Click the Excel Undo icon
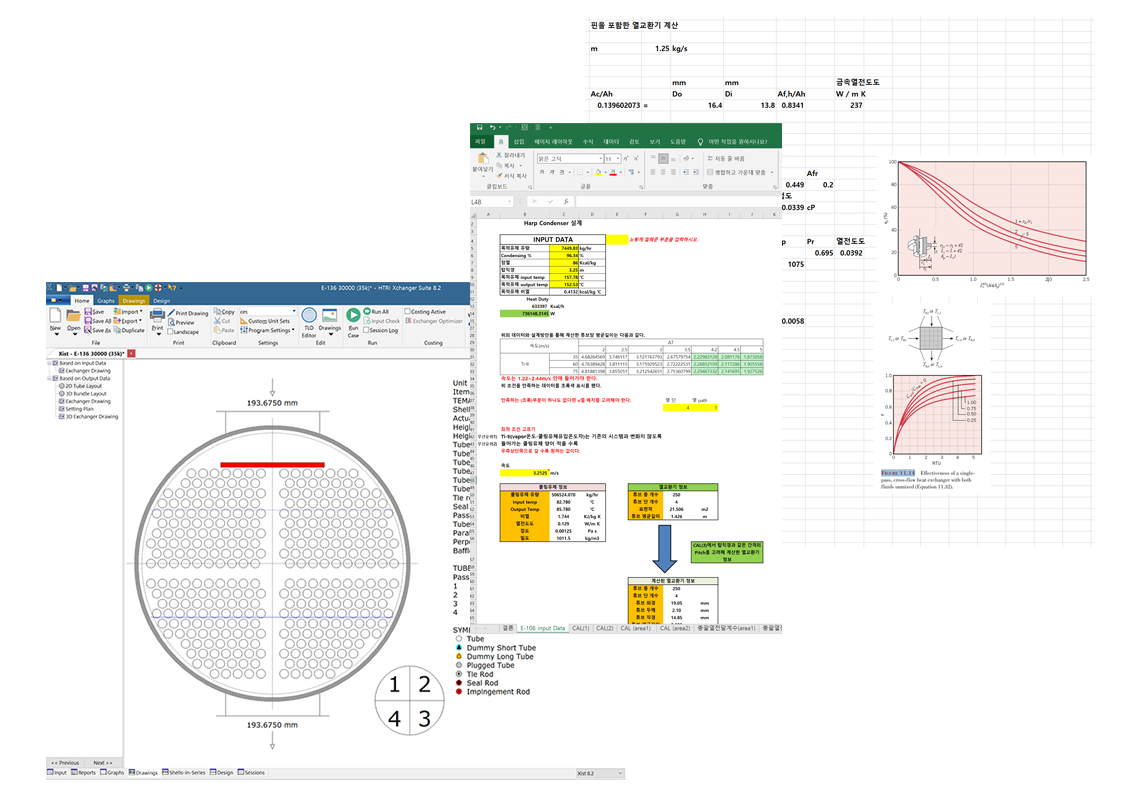 point(491,128)
